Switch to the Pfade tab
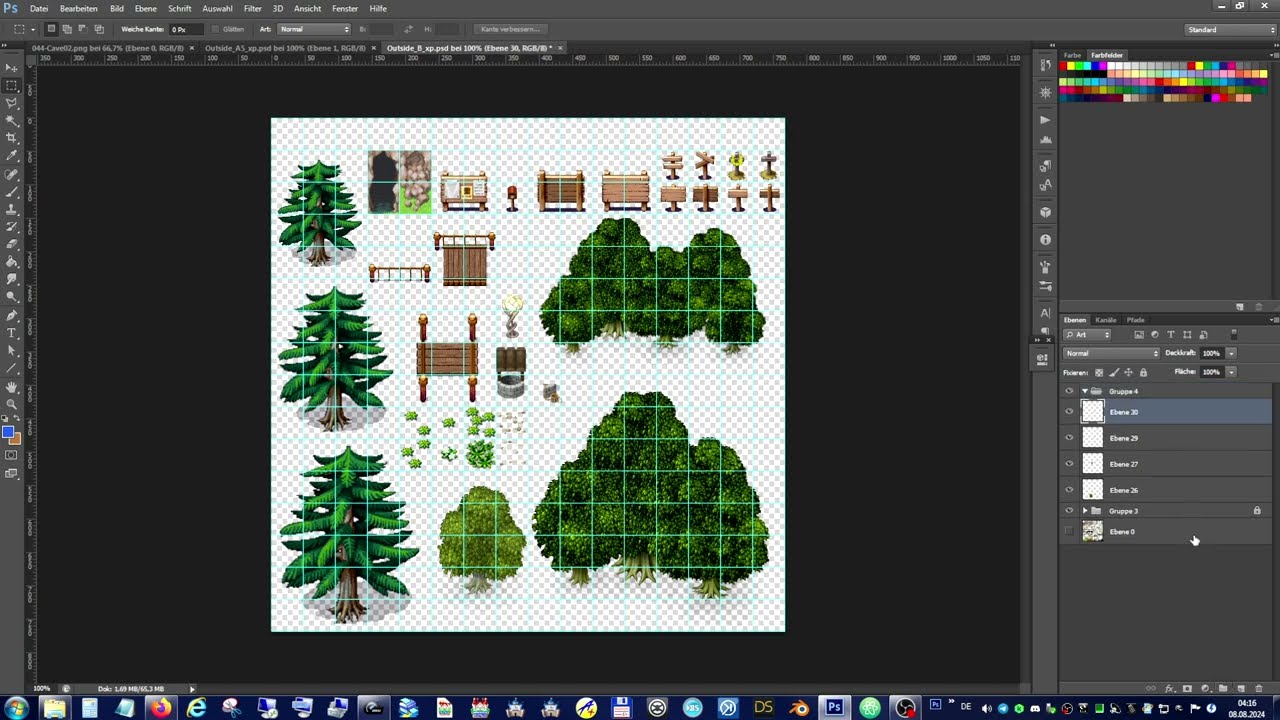Screen dimensions: 1280x720 (x=1135, y=320)
